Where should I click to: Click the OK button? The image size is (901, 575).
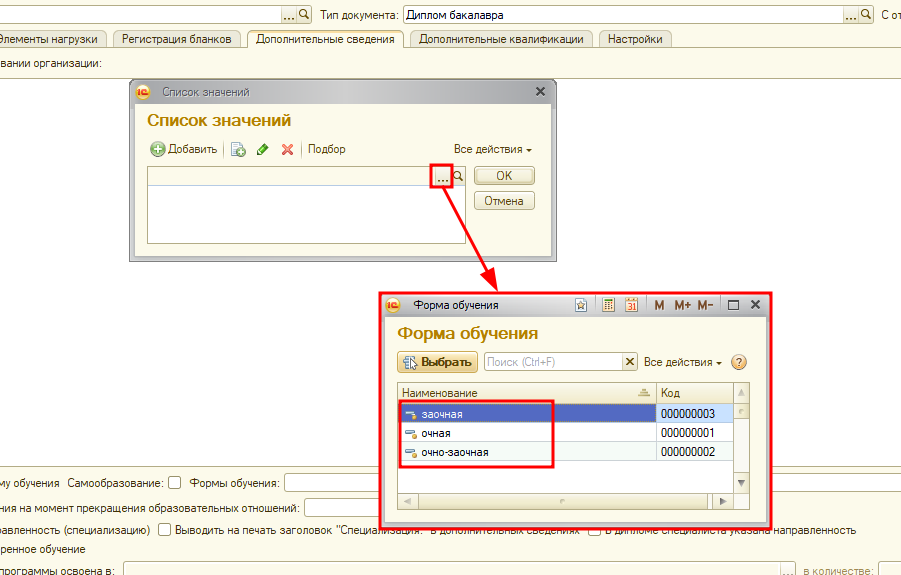(x=504, y=176)
